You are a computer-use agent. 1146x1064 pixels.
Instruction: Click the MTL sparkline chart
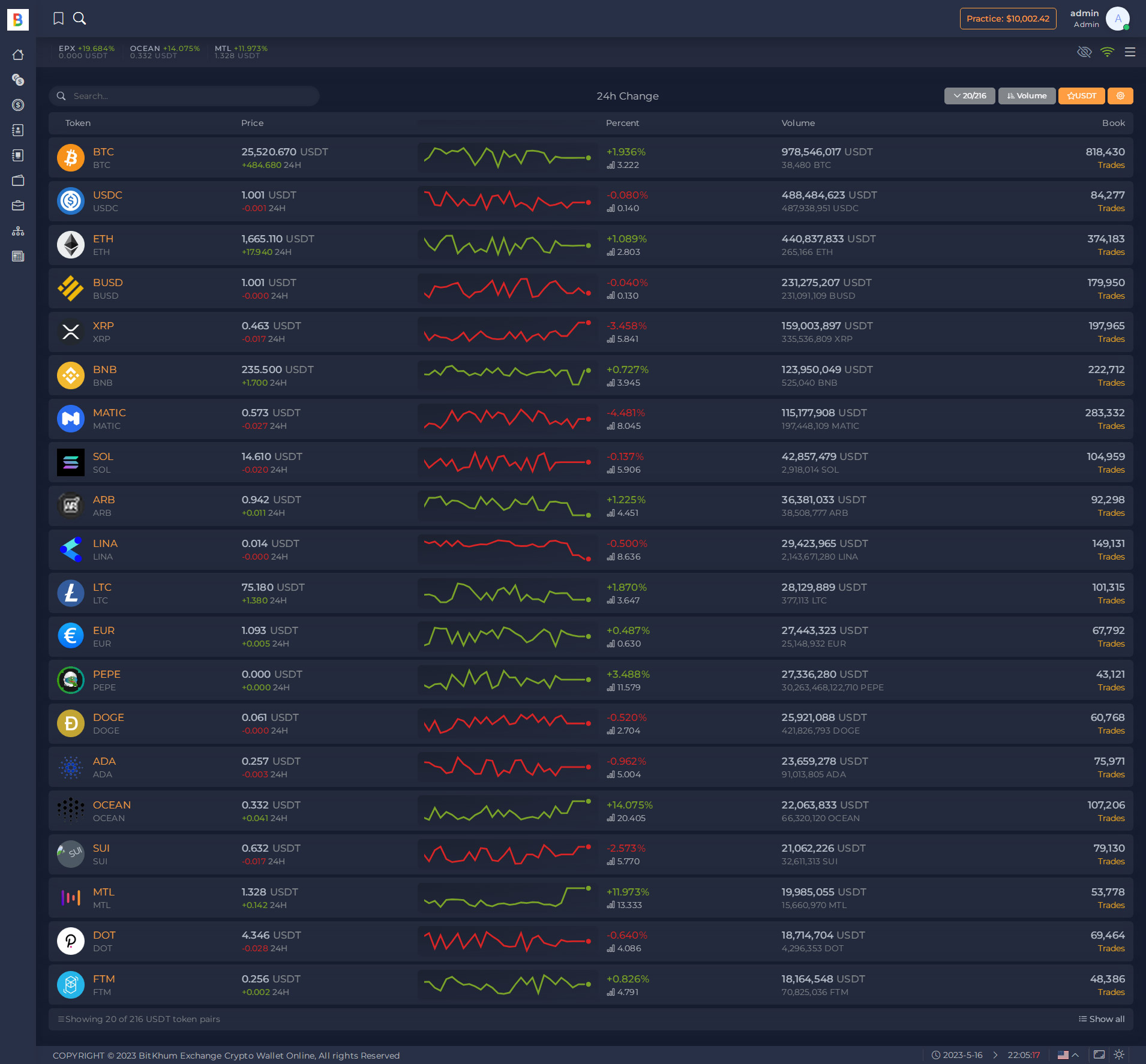point(507,898)
